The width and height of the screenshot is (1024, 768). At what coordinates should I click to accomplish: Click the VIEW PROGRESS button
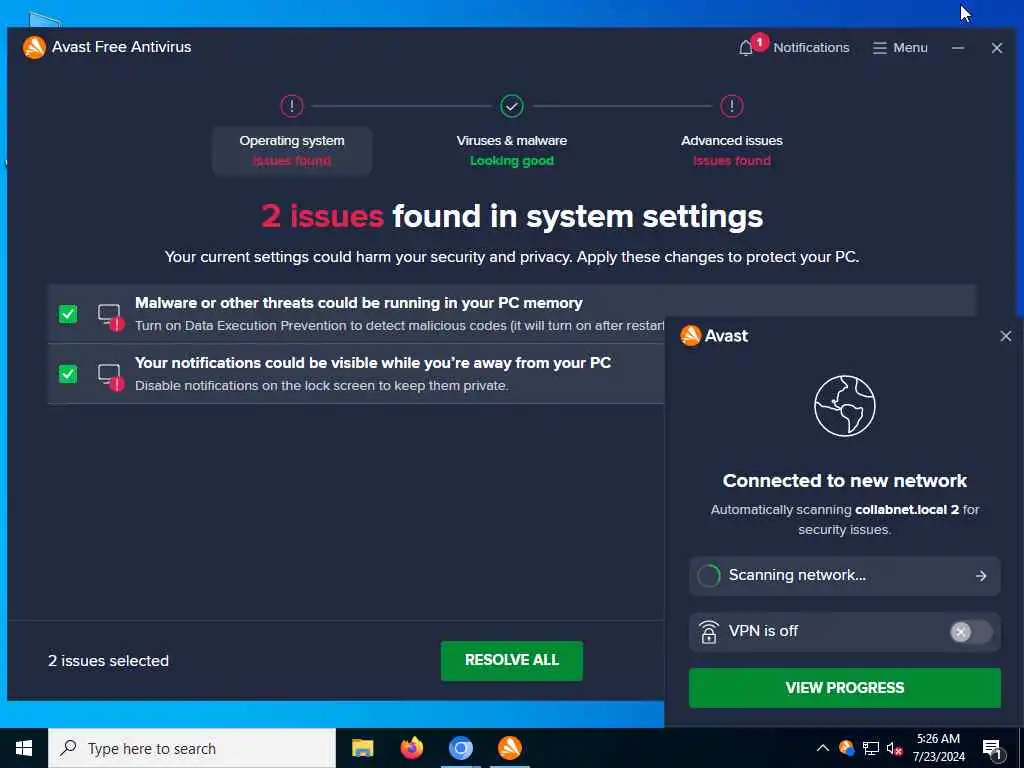point(844,688)
